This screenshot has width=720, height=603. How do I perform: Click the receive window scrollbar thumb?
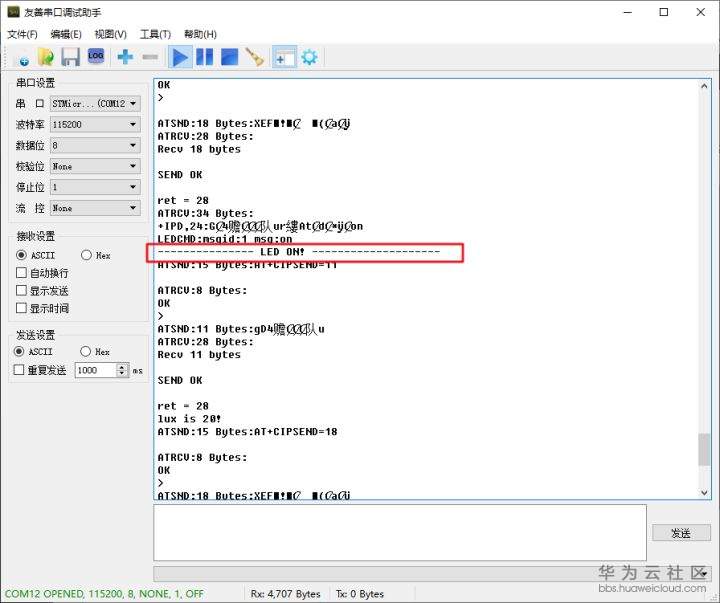[x=704, y=450]
